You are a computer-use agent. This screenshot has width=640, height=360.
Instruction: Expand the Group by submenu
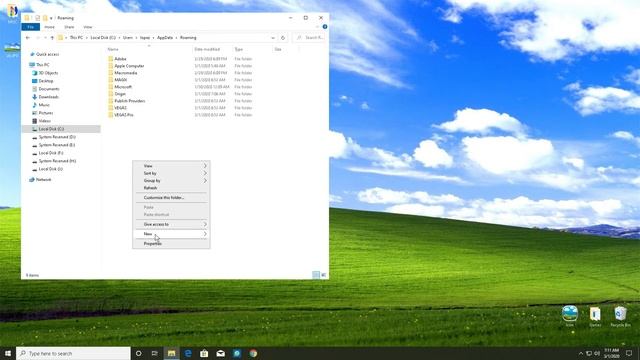(x=171, y=180)
